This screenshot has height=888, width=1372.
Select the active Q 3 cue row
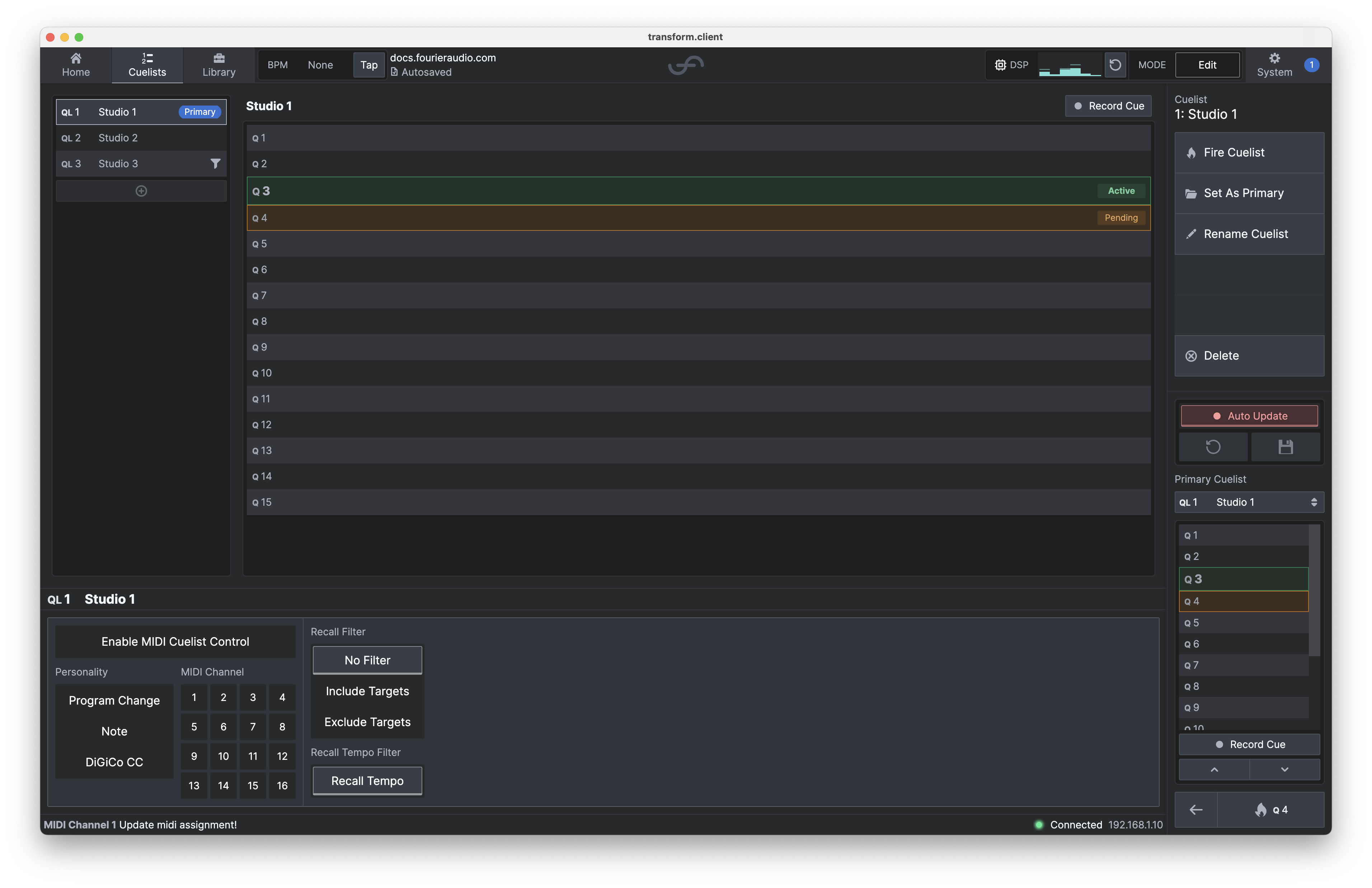699,191
